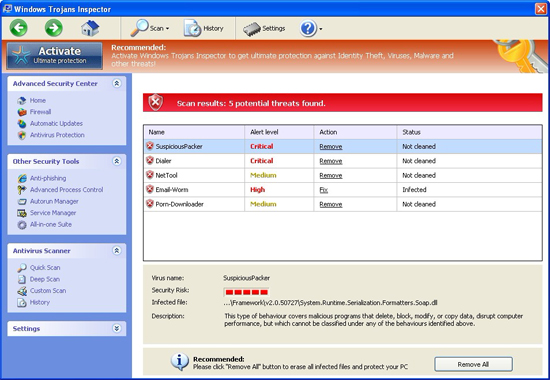Open the Scan dropdown arrow in toolbar
550x380 pixels.
[x=168, y=28]
